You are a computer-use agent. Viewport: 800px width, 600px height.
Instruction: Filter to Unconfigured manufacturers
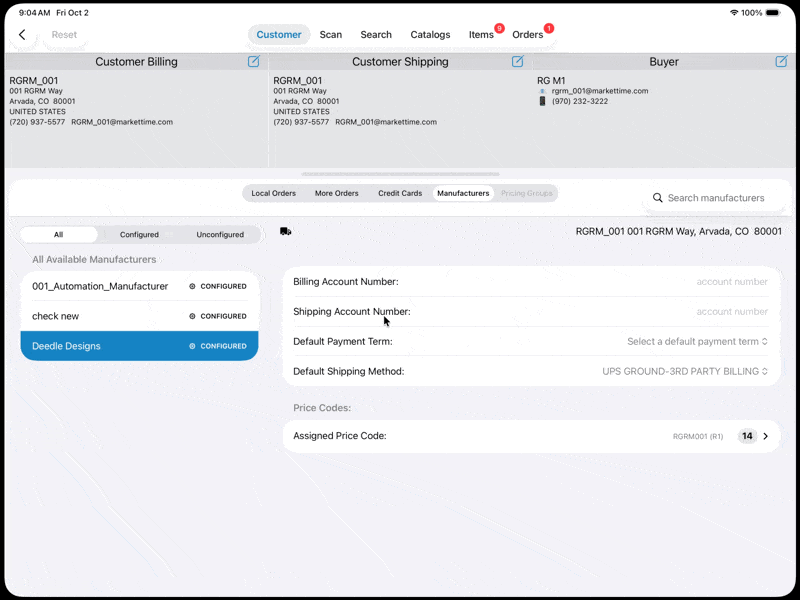pyautogui.click(x=220, y=235)
